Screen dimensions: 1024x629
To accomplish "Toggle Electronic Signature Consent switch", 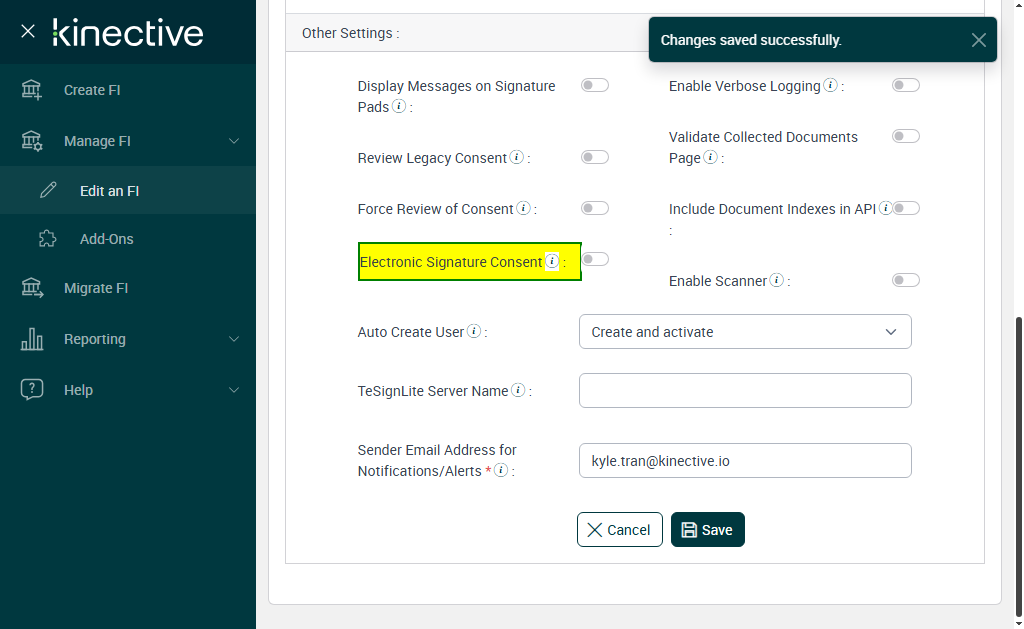I will [x=595, y=260].
